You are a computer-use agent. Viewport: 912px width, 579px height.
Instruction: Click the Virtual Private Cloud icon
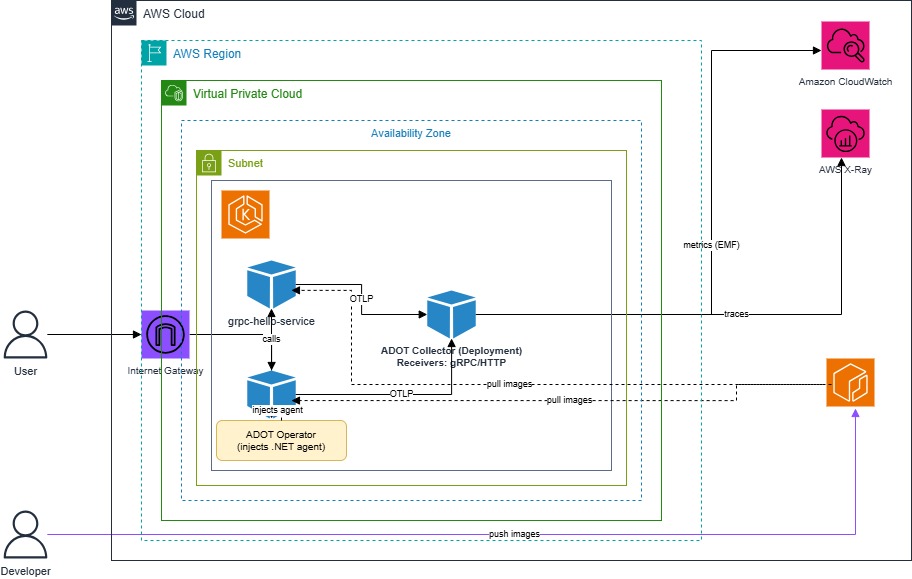click(174, 93)
